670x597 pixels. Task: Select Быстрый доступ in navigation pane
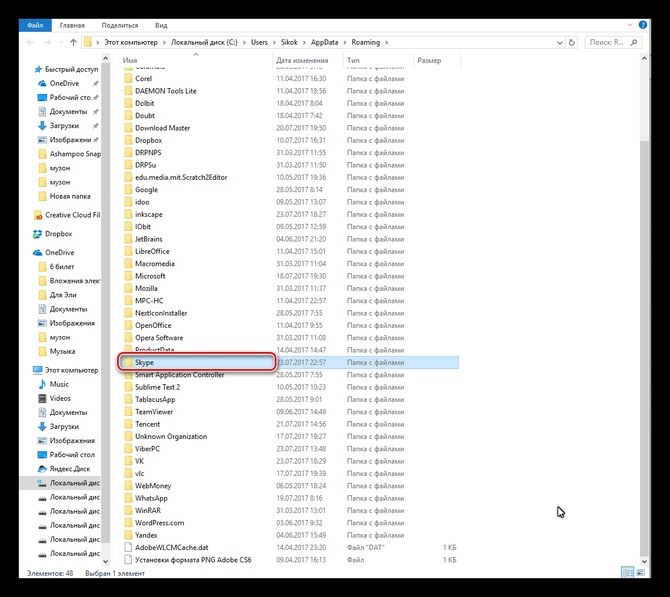(x=66, y=69)
